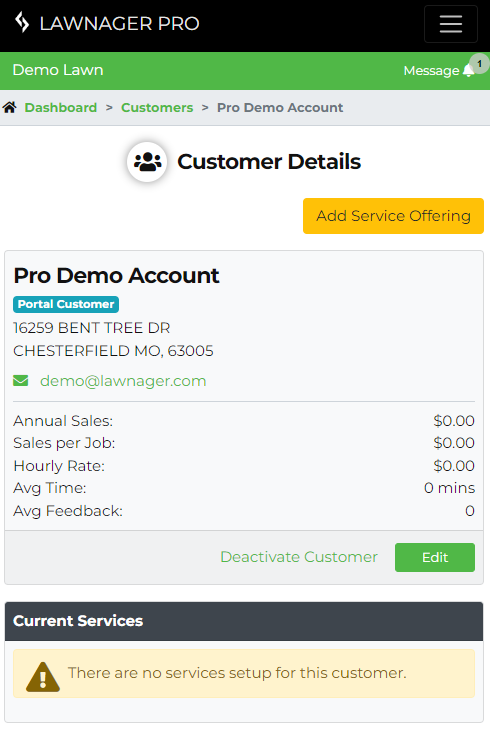490x734 pixels.
Task: Click the warning triangle icon
Action: (43, 677)
